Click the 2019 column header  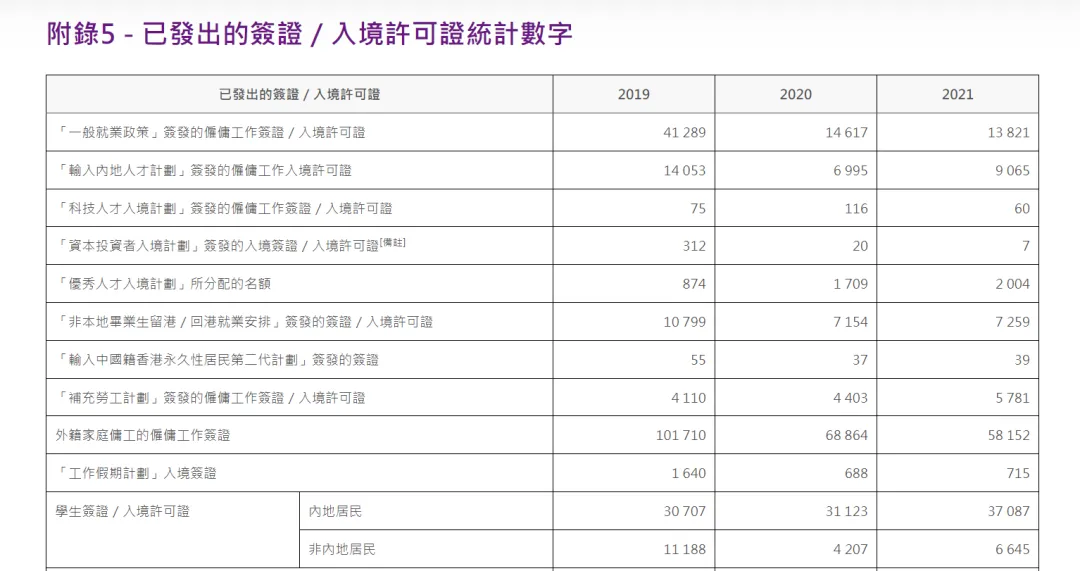click(634, 94)
